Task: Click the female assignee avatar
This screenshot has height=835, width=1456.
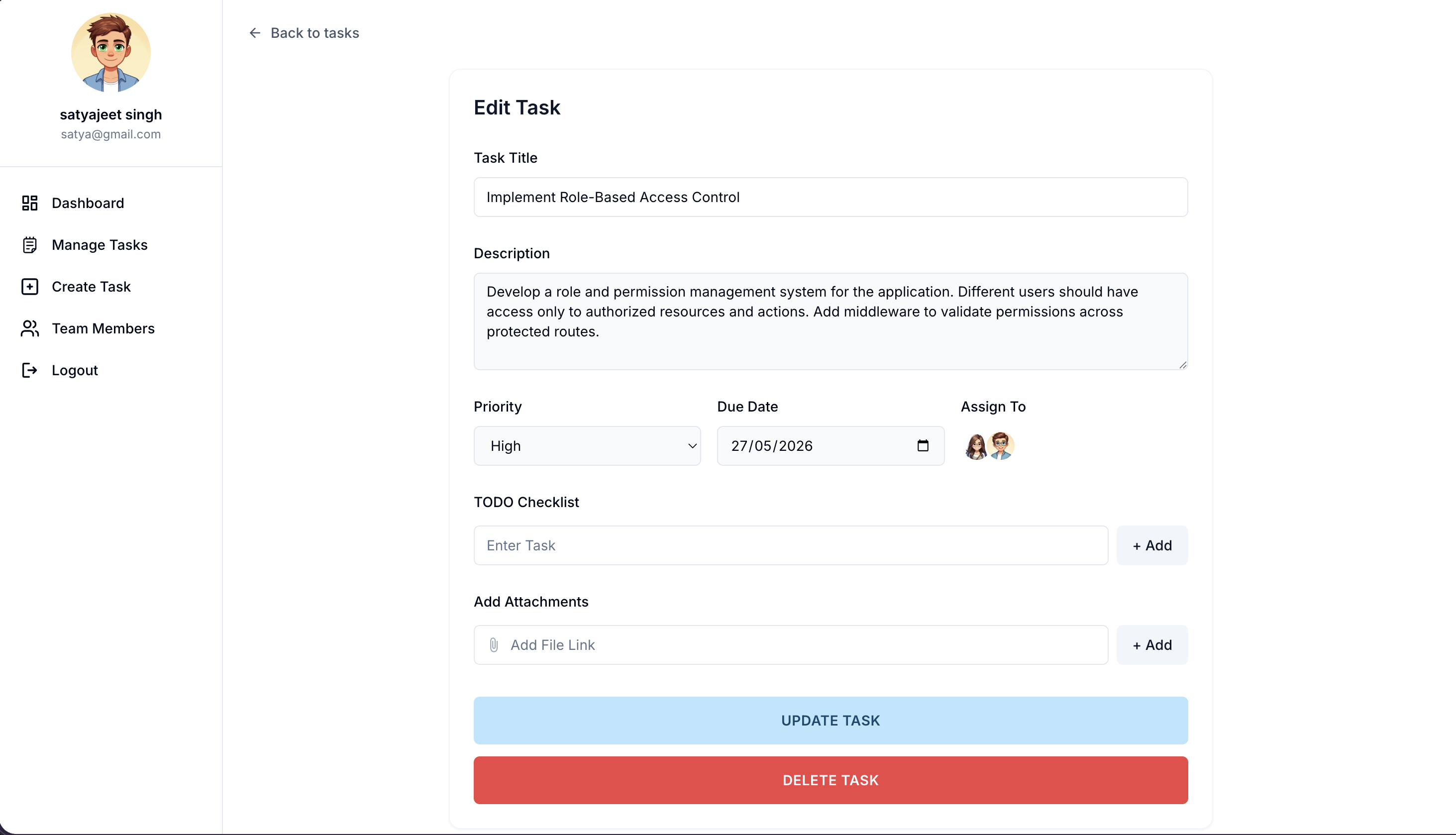Action: pos(975,446)
